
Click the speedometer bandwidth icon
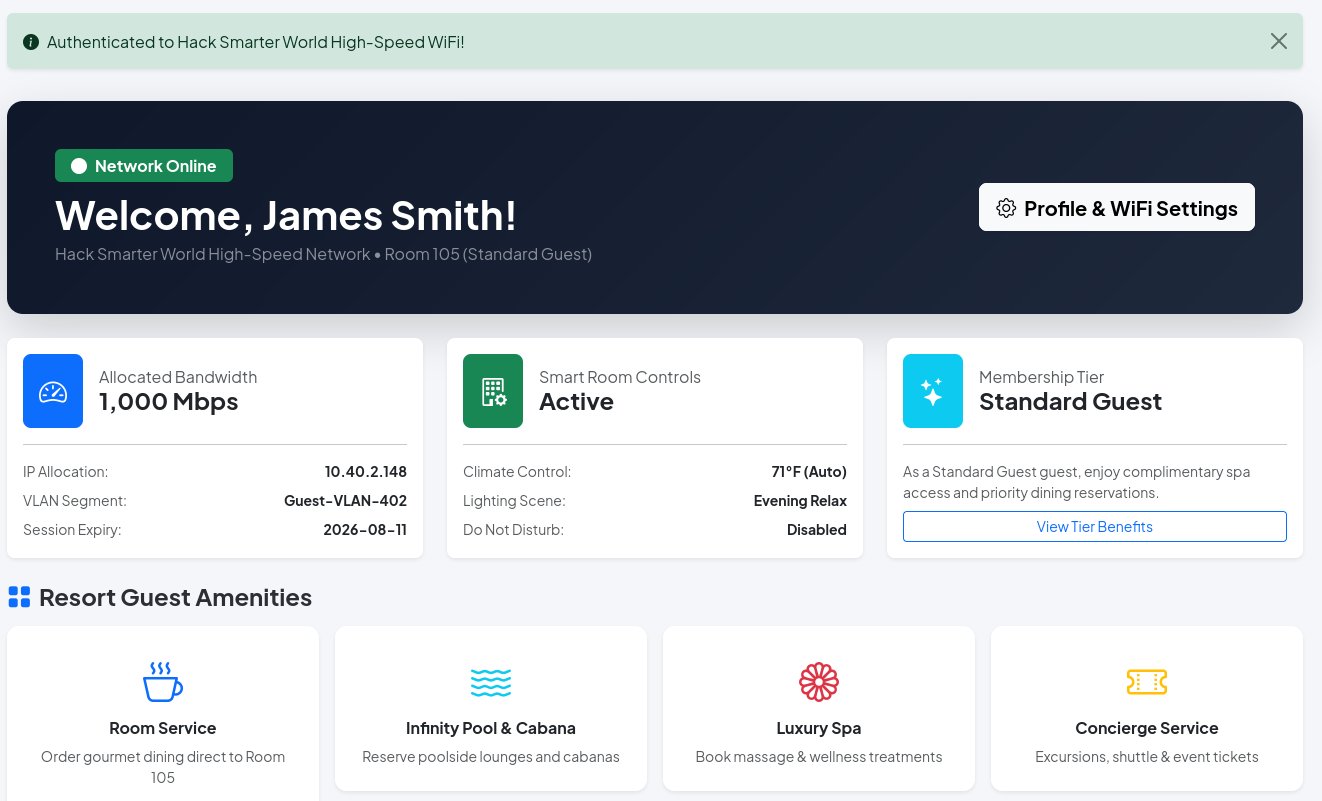[53, 391]
